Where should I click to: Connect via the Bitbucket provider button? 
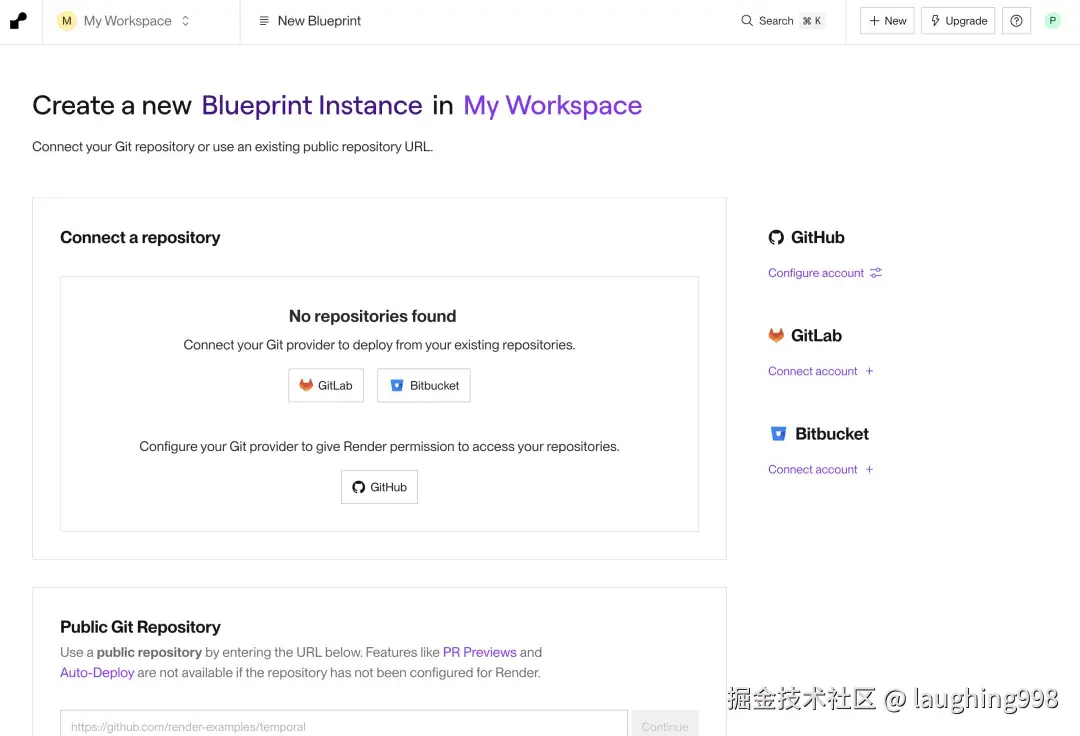[x=424, y=386]
